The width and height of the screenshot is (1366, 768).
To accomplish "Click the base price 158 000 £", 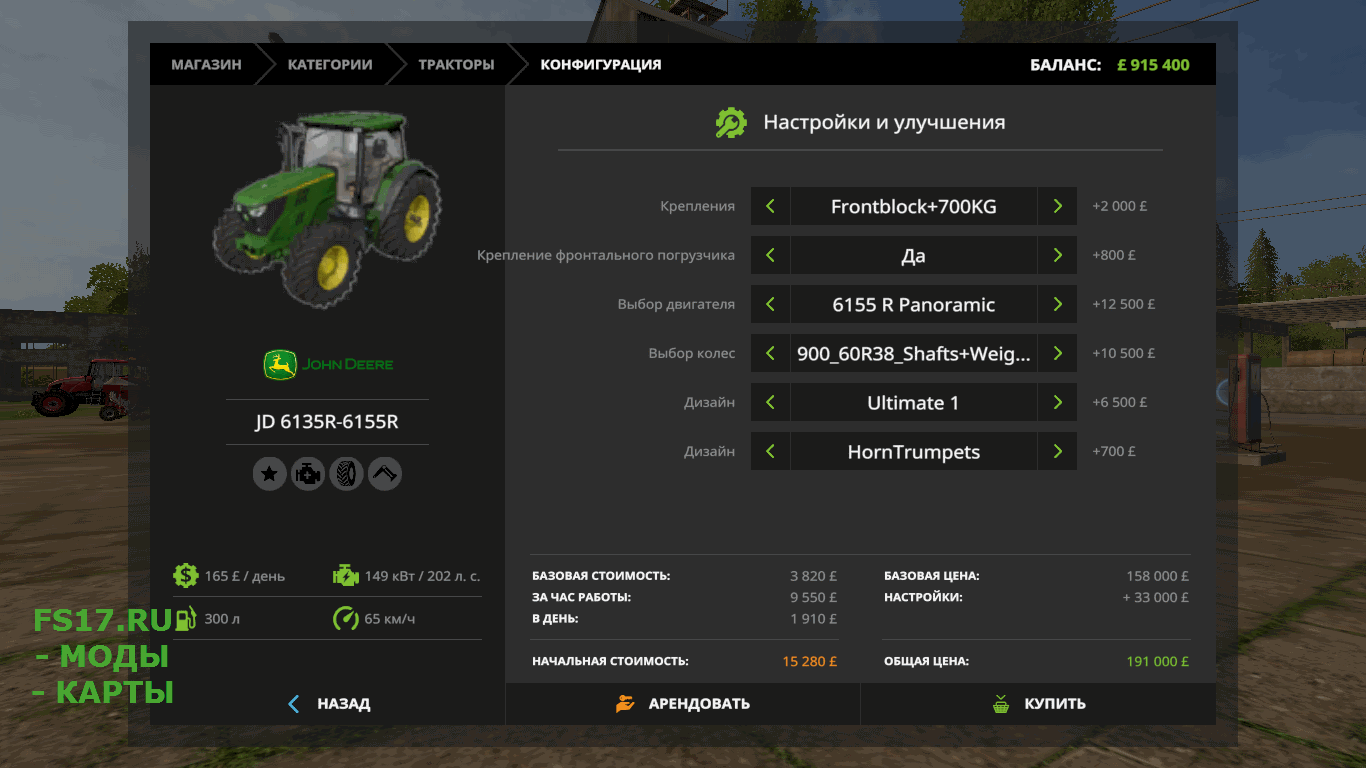I will pos(1157,576).
